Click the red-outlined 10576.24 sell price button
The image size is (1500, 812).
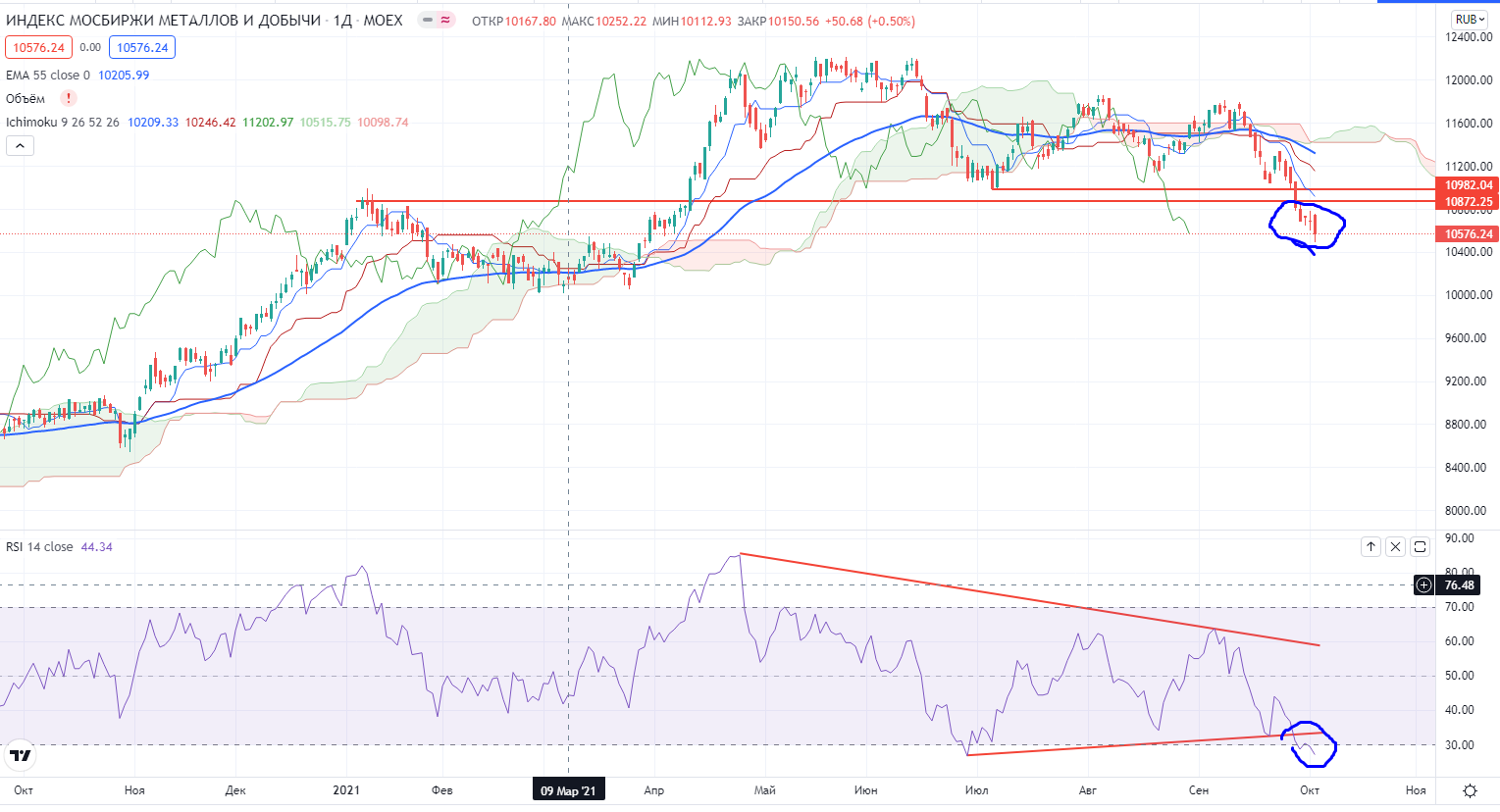pos(39,47)
